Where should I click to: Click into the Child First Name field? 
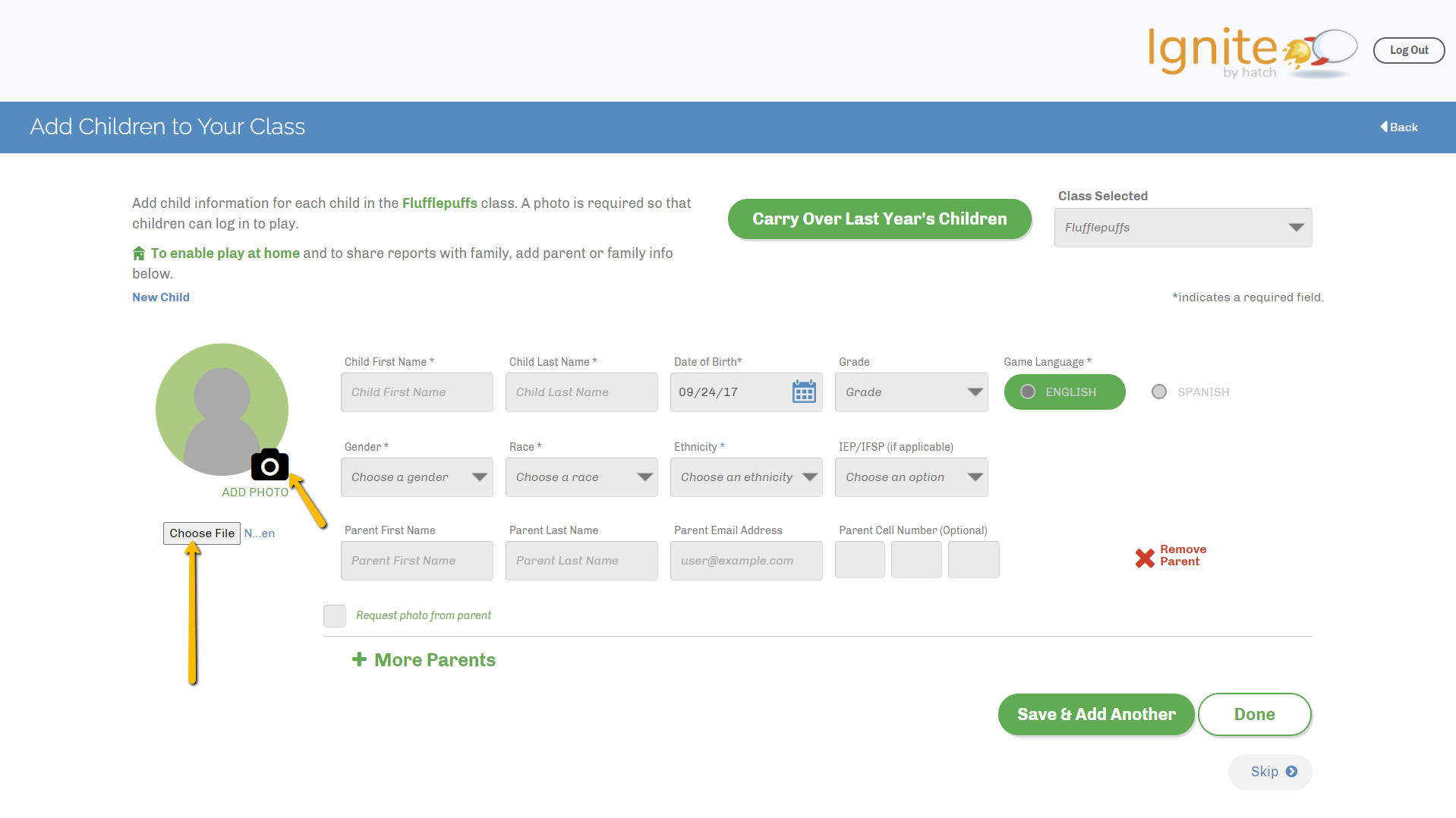(x=417, y=392)
